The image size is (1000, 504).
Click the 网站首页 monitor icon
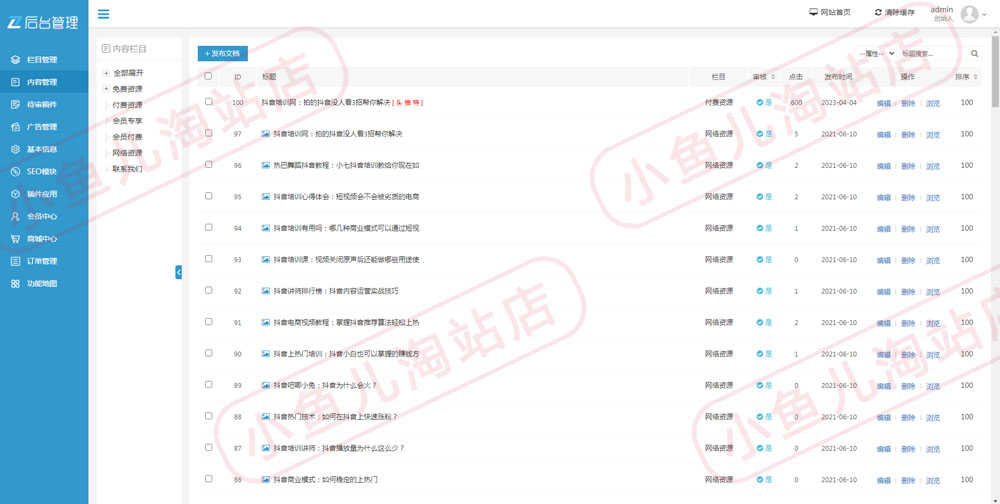click(x=813, y=12)
